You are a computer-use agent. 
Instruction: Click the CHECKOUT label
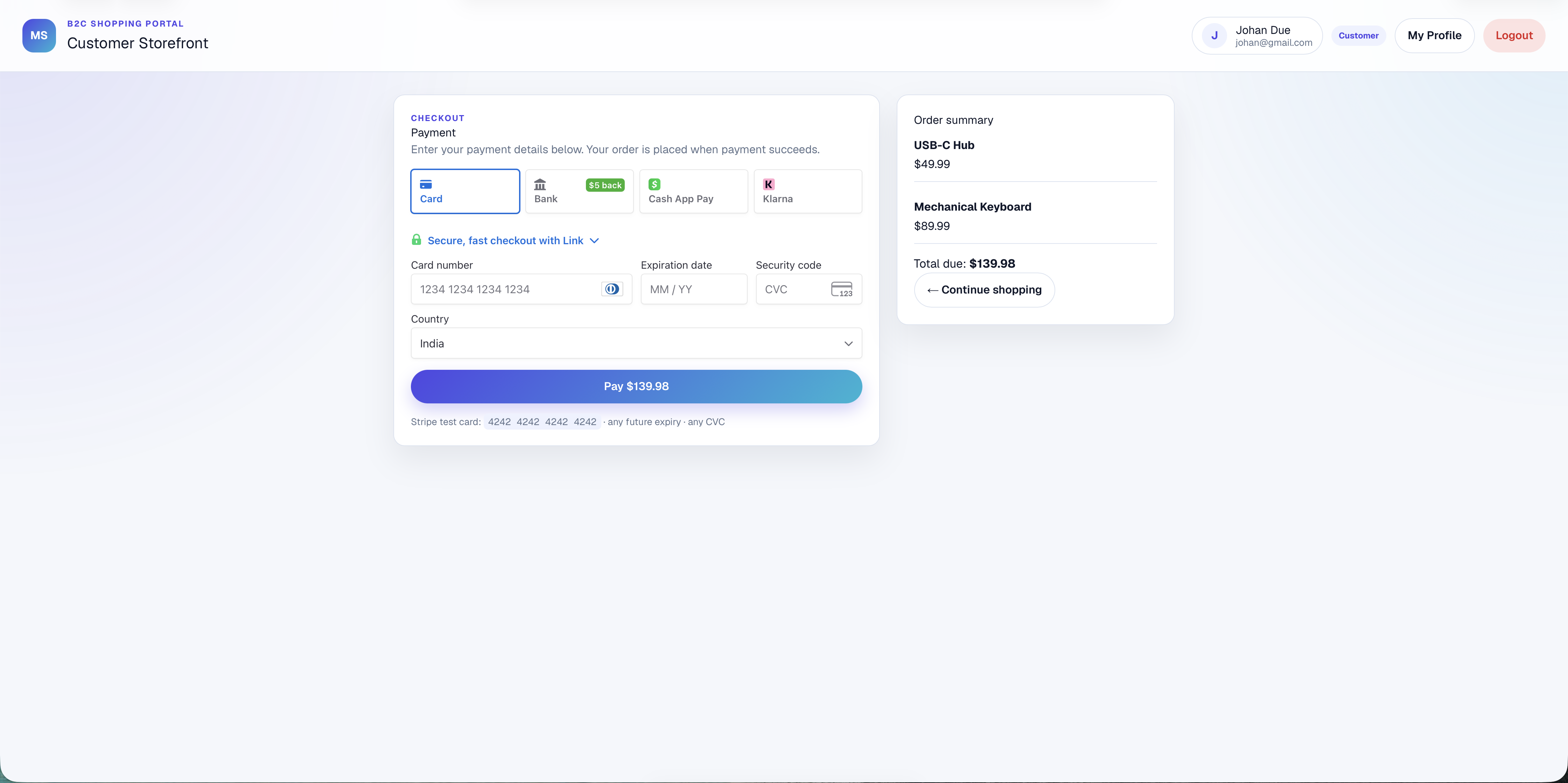pyautogui.click(x=437, y=118)
